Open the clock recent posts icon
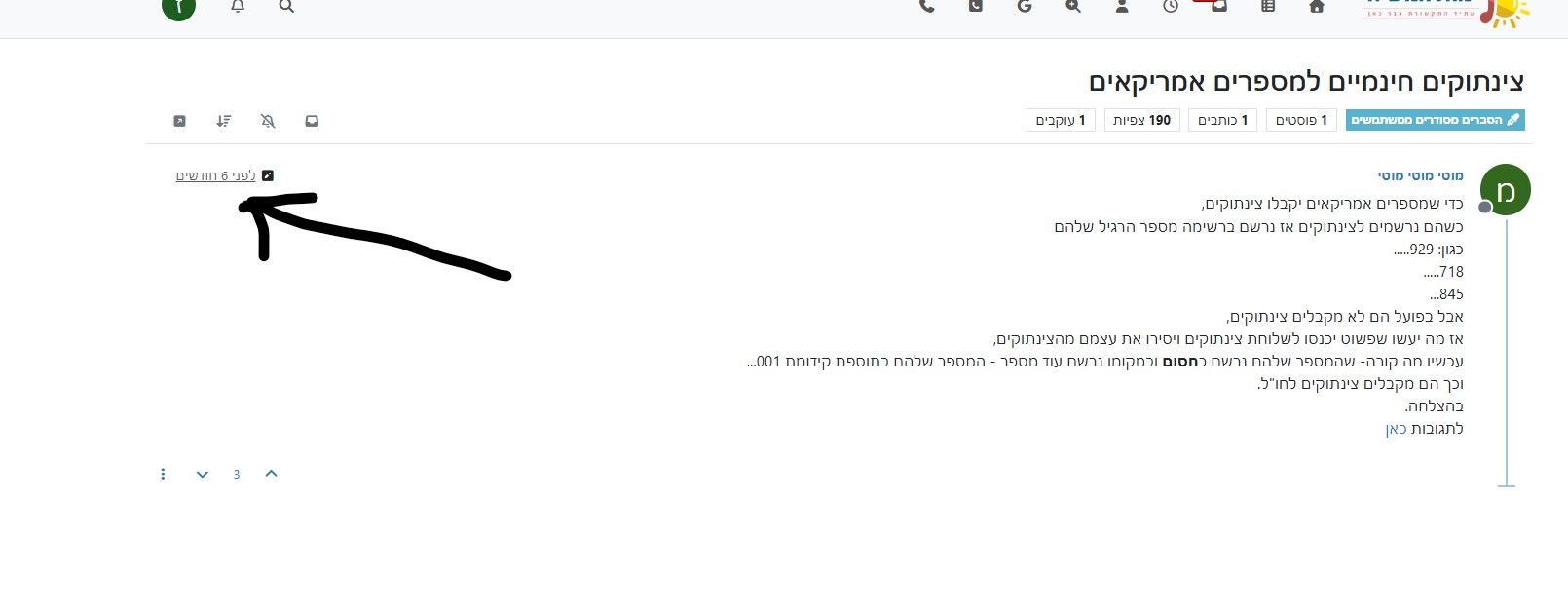The width and height of the screenshot is (1568, 616). [1171, 6]
